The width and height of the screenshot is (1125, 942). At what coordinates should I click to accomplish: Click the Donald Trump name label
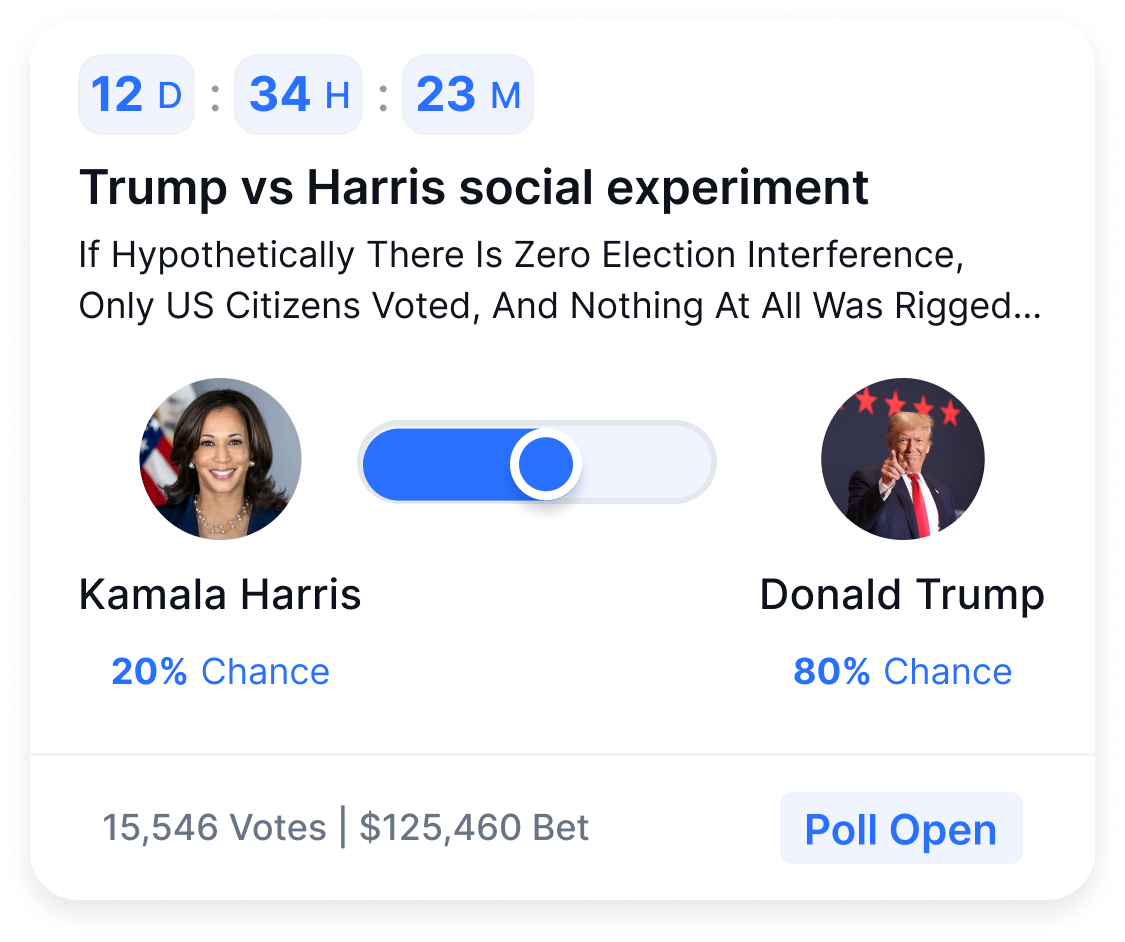click(x=902, y=595)
